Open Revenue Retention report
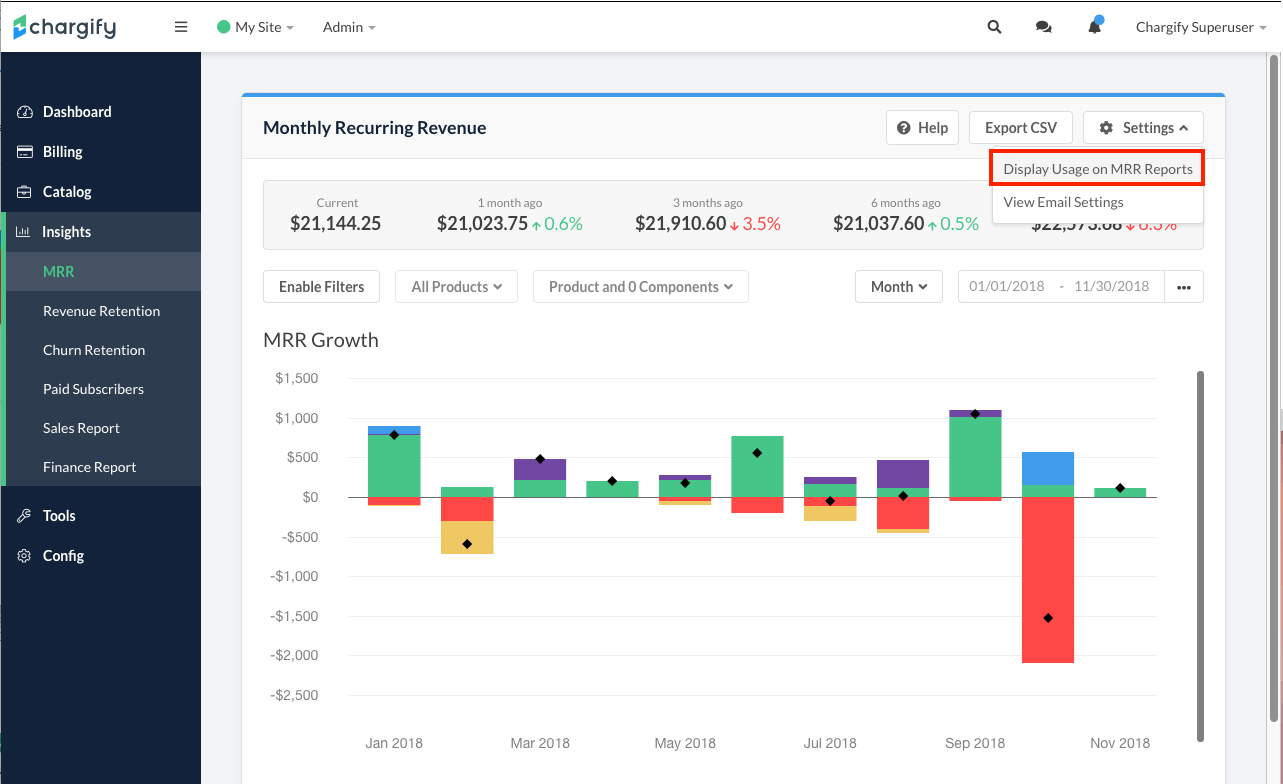 (101, 311)
